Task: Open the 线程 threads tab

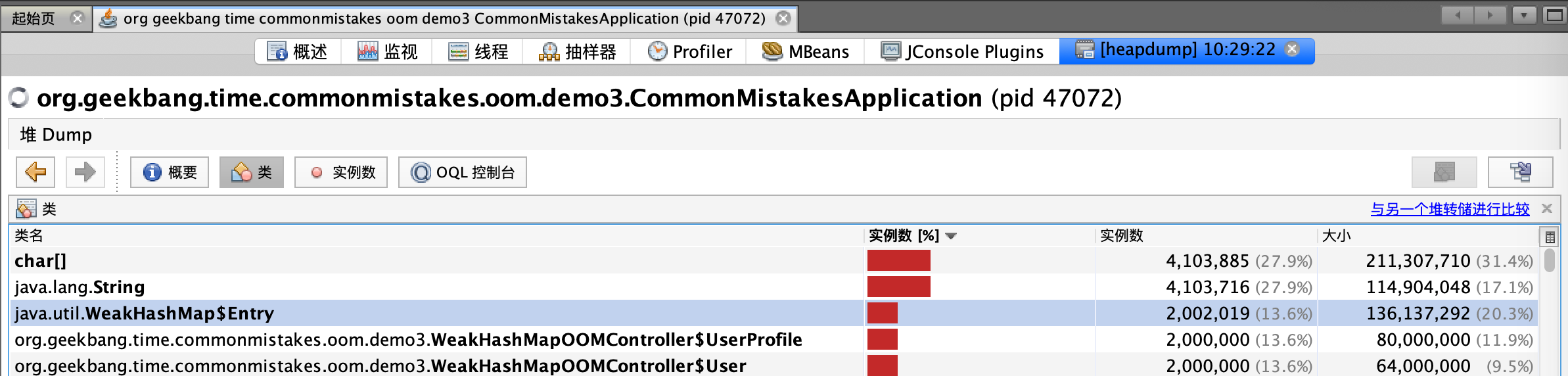Action: pyautogui.click(x=478, y=51)
